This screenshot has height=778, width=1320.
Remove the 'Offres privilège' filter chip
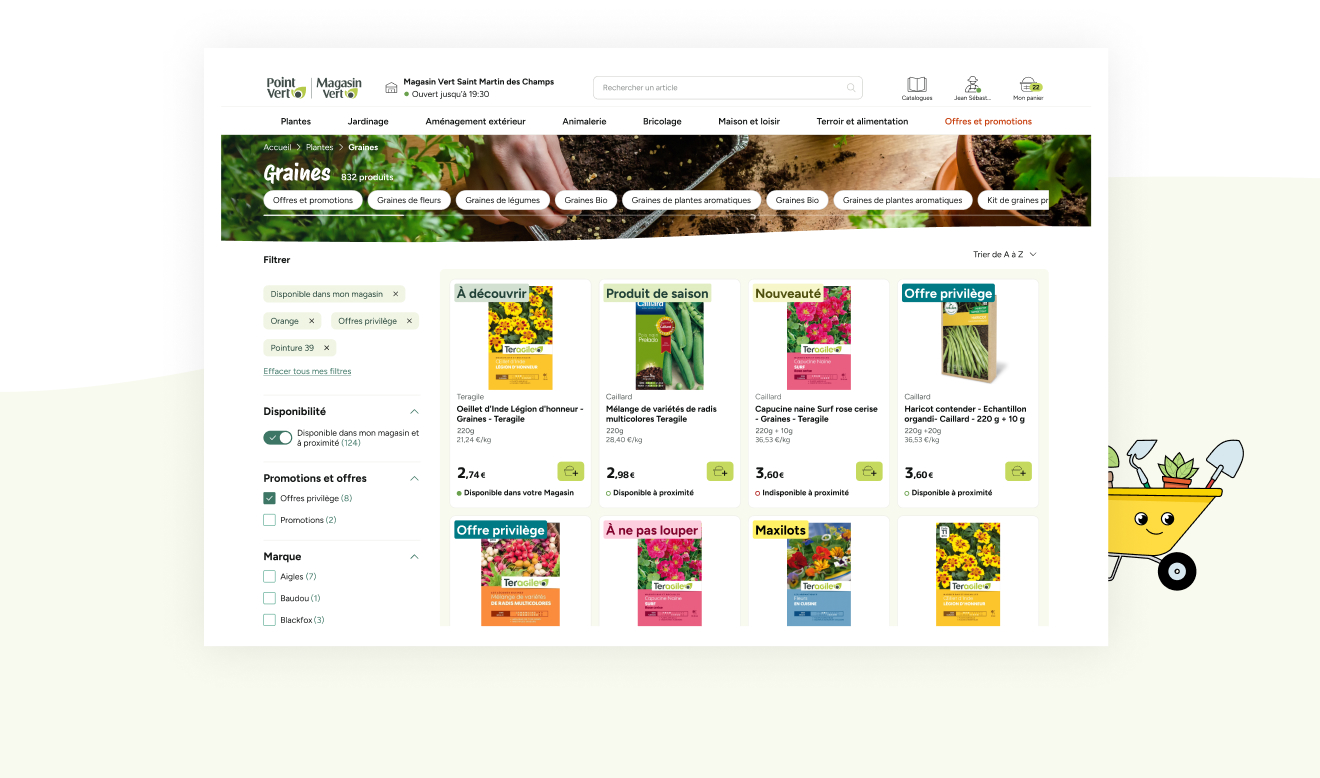[x=409, y=321]
